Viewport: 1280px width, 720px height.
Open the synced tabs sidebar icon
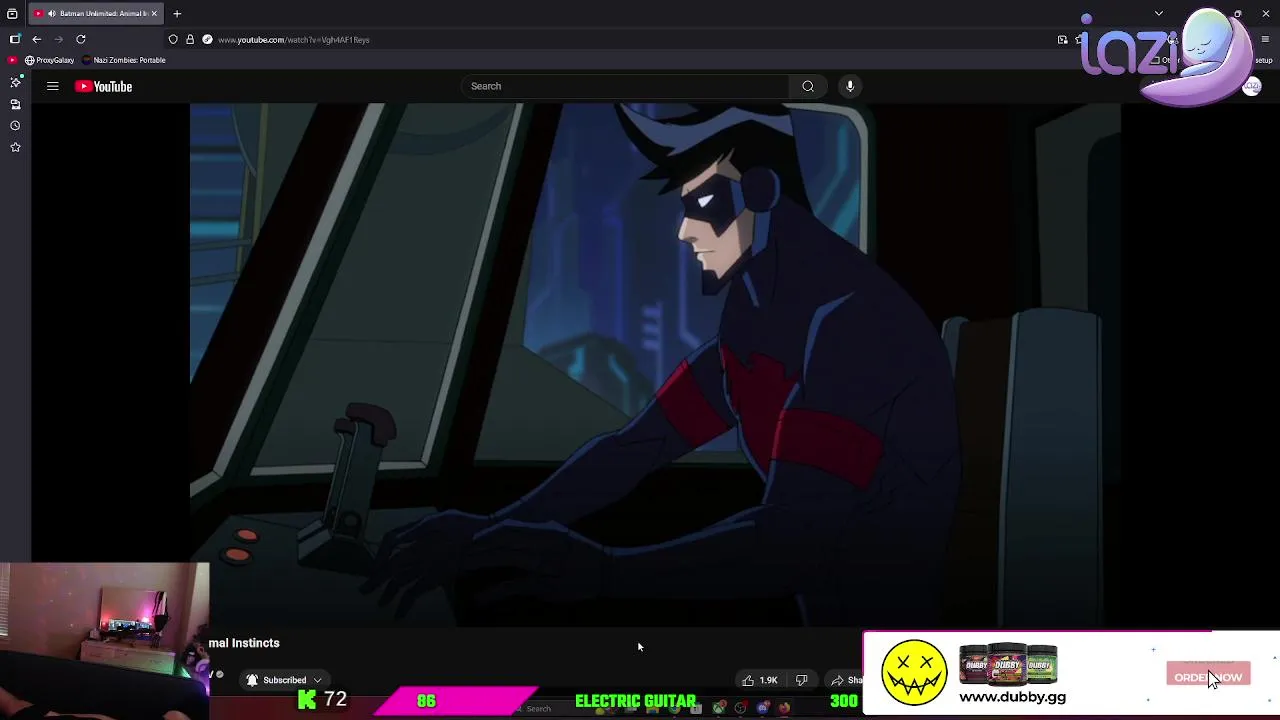point(15,104)
